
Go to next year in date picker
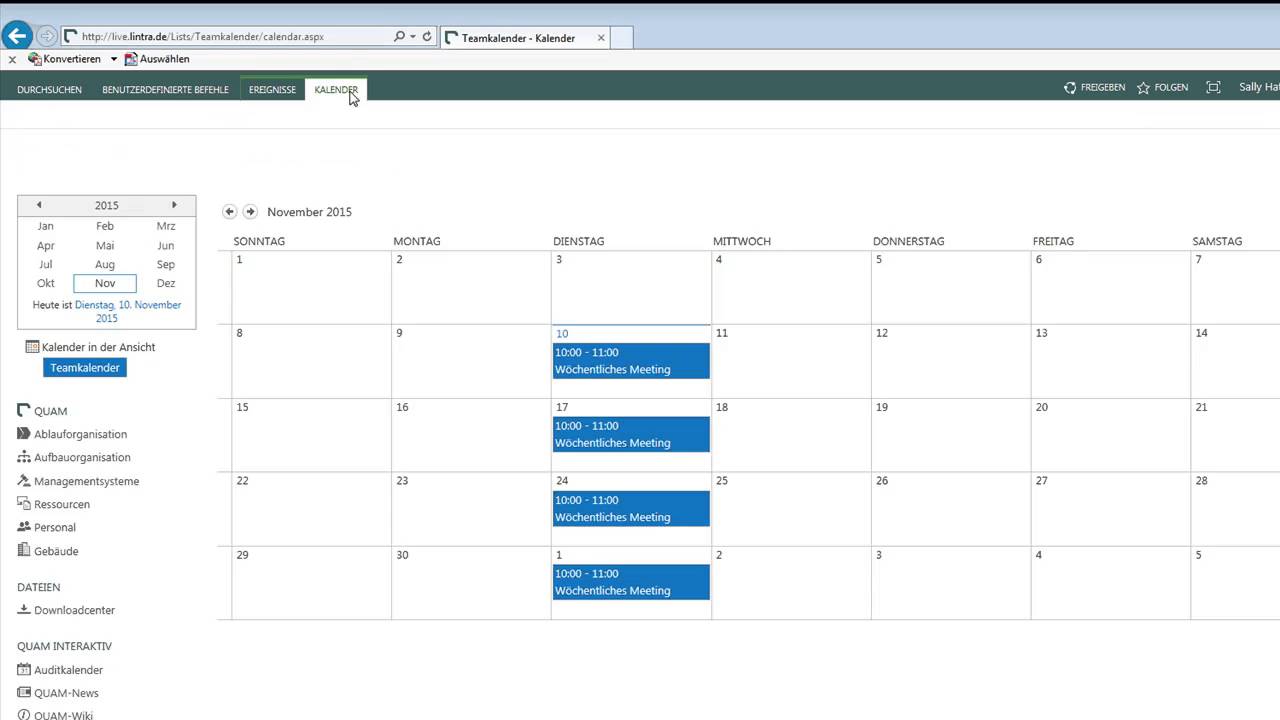click(x=174, y=205)
